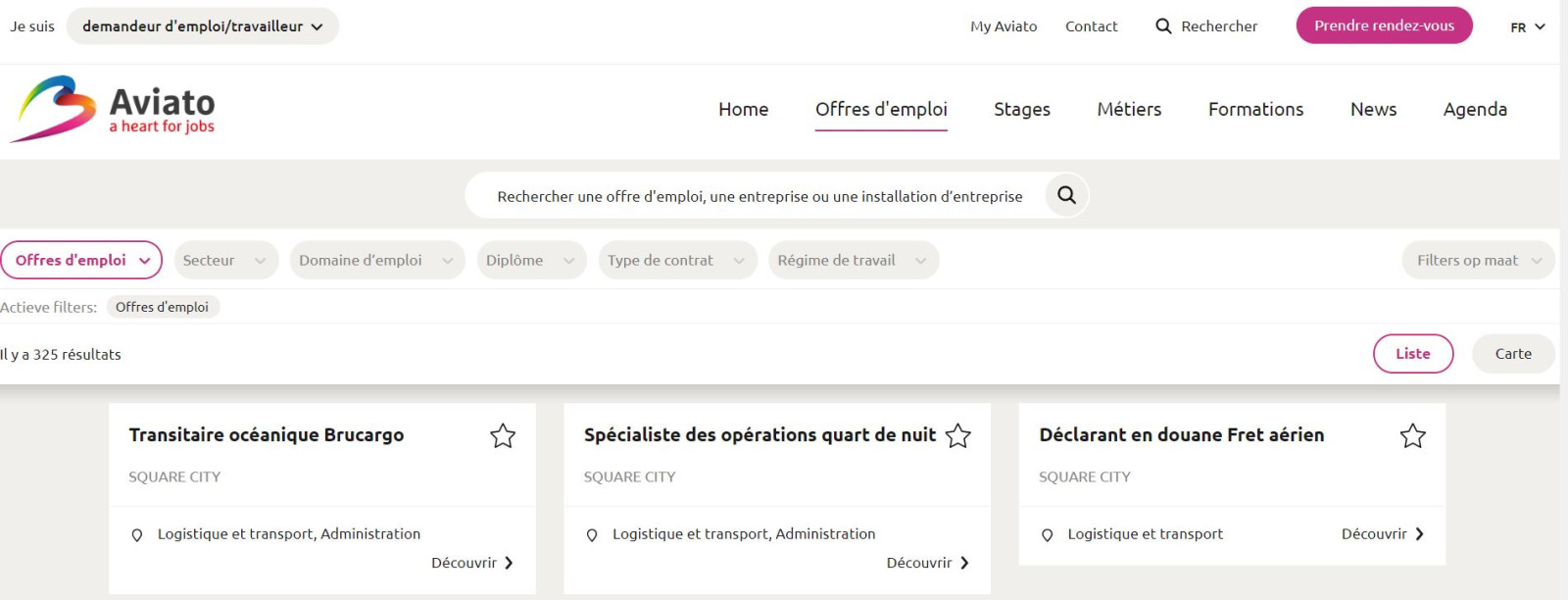Click the magnifier icon next to Rechercher
Viewport: 1568px width, 600px height.
(1163, 26)
